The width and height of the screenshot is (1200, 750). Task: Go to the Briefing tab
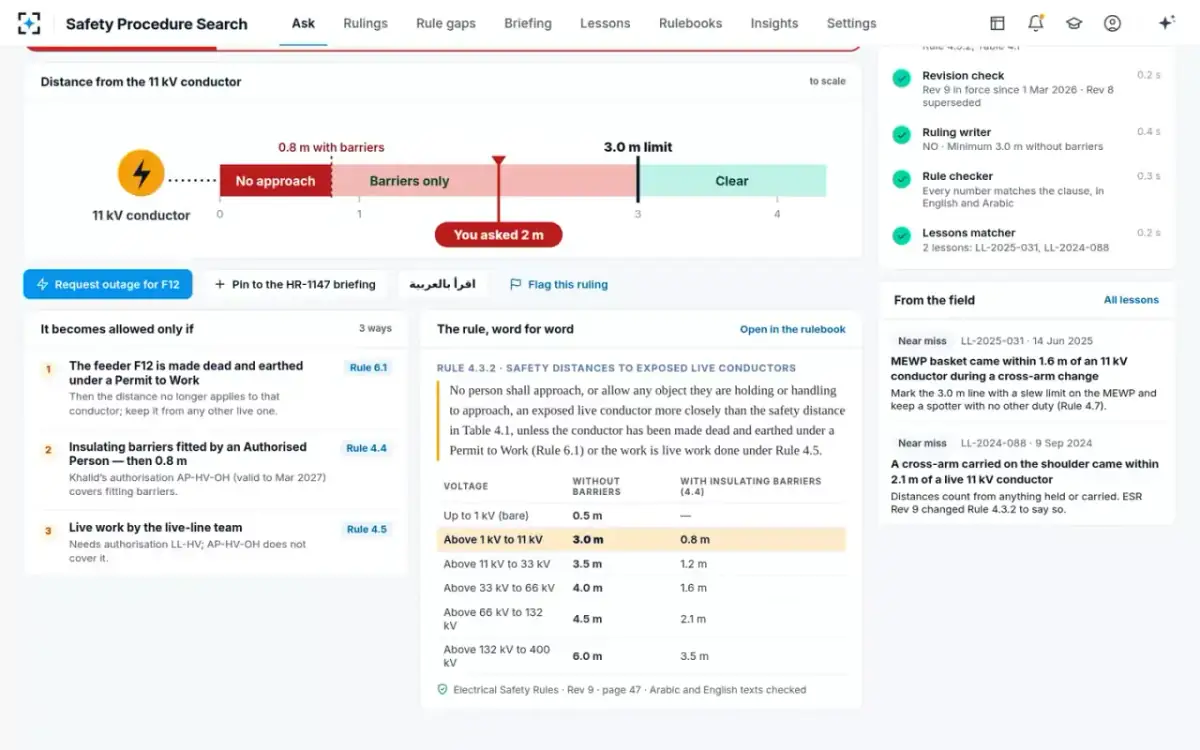point(528,23)
